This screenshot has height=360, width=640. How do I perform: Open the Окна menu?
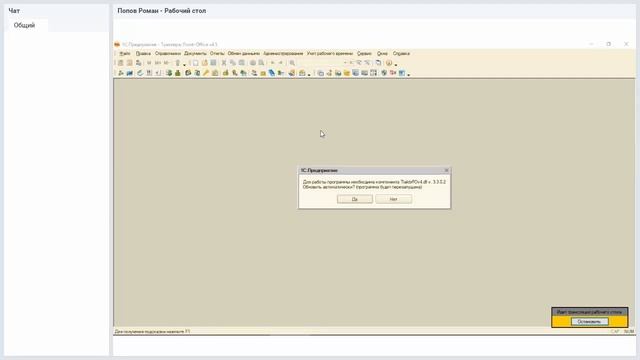pos(382,53)
